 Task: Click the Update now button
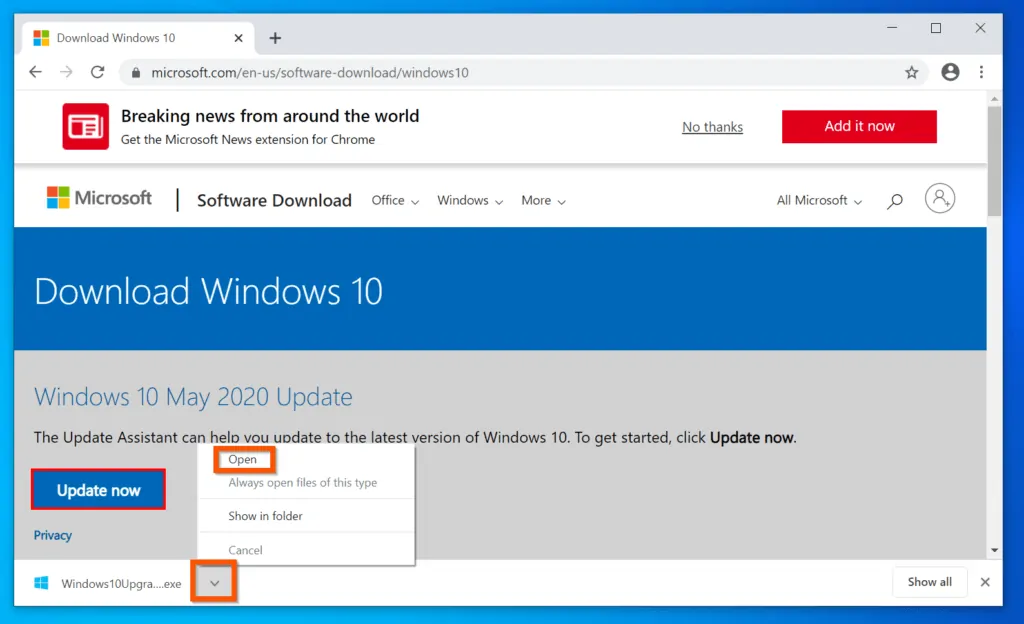98,490
